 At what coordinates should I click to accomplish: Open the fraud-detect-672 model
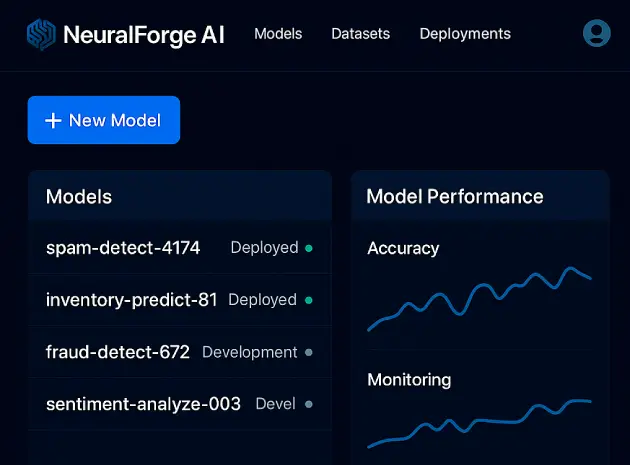tap(180, 352)
